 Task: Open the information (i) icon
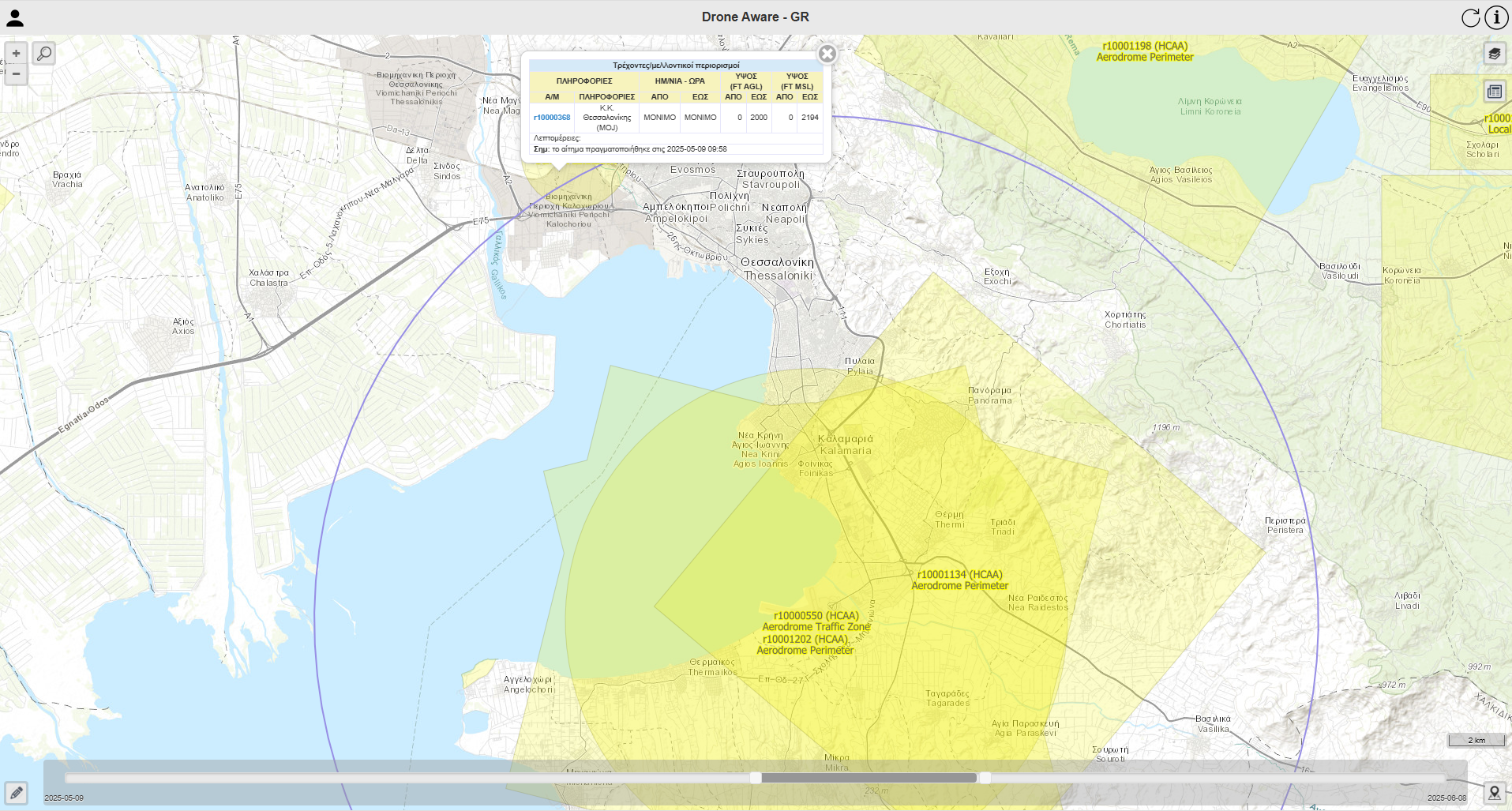pyautogui.click(x=1496, y=17)
